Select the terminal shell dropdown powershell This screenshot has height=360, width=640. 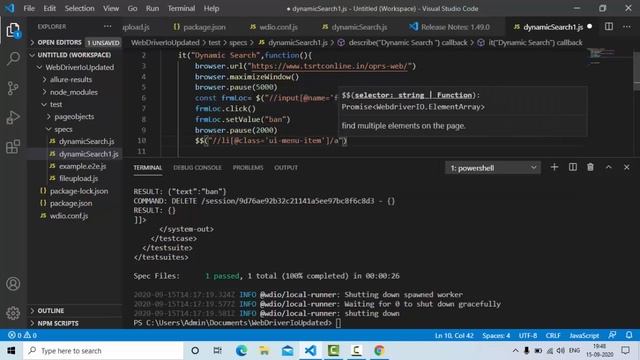click(493, 168)
